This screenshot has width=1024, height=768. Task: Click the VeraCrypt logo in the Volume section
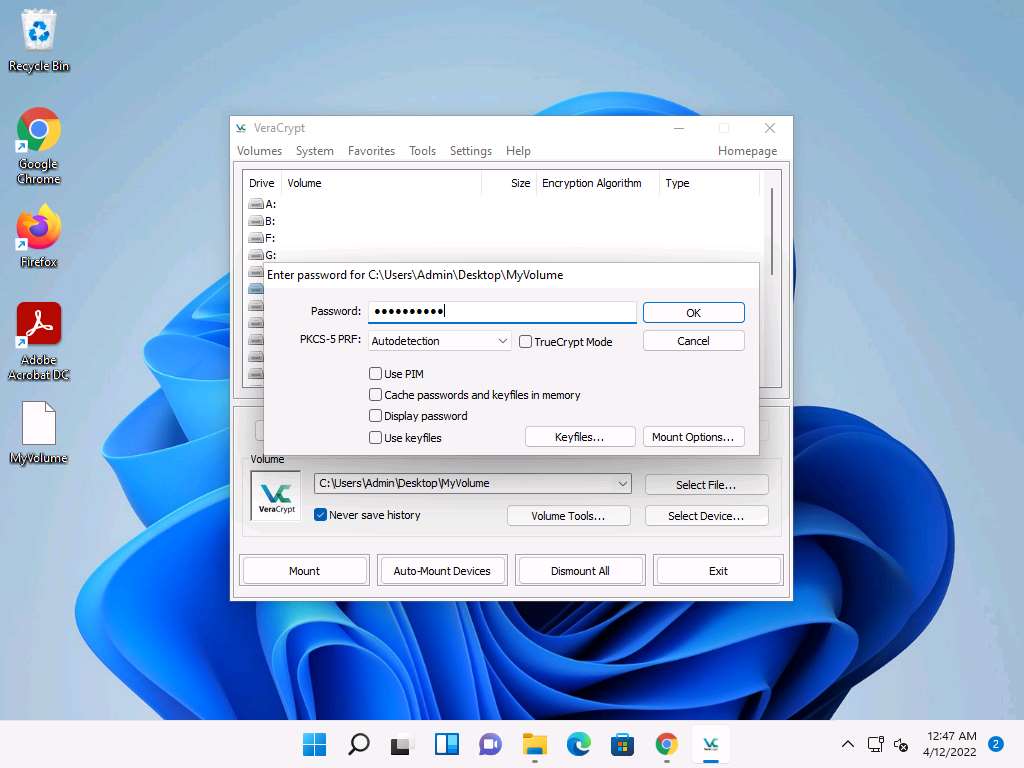point(276,495)
